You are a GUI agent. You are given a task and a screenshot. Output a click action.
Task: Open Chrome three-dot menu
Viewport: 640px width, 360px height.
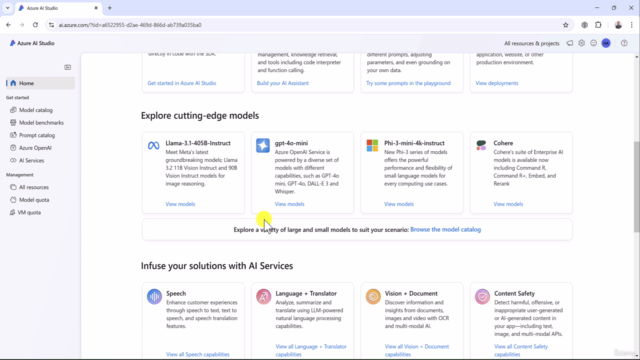pyautogui.click(x=631, y=25)
